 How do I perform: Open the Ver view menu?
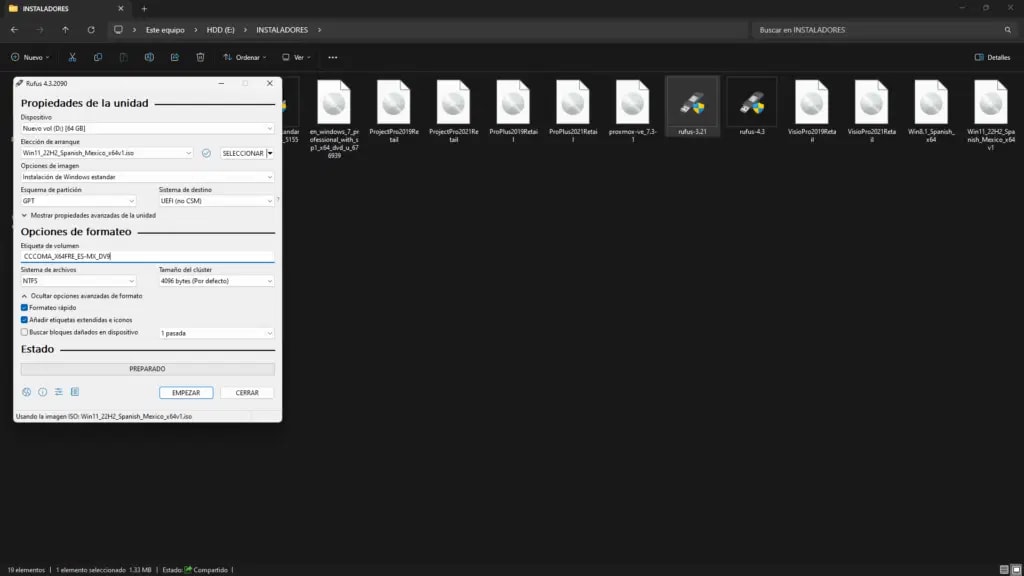click(x=296, y=57)
